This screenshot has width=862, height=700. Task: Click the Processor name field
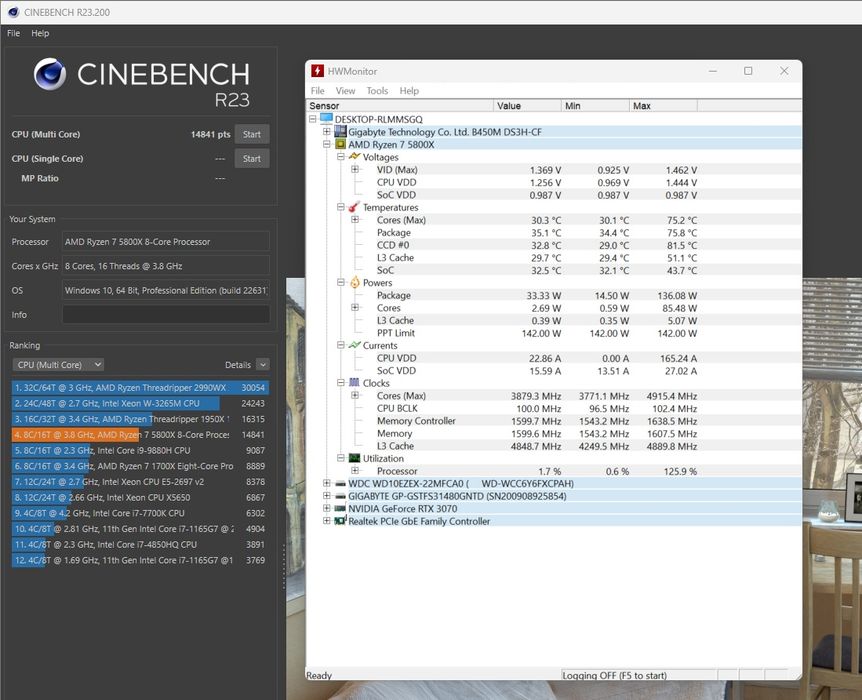pyautogui.click(x=165, y=241)
